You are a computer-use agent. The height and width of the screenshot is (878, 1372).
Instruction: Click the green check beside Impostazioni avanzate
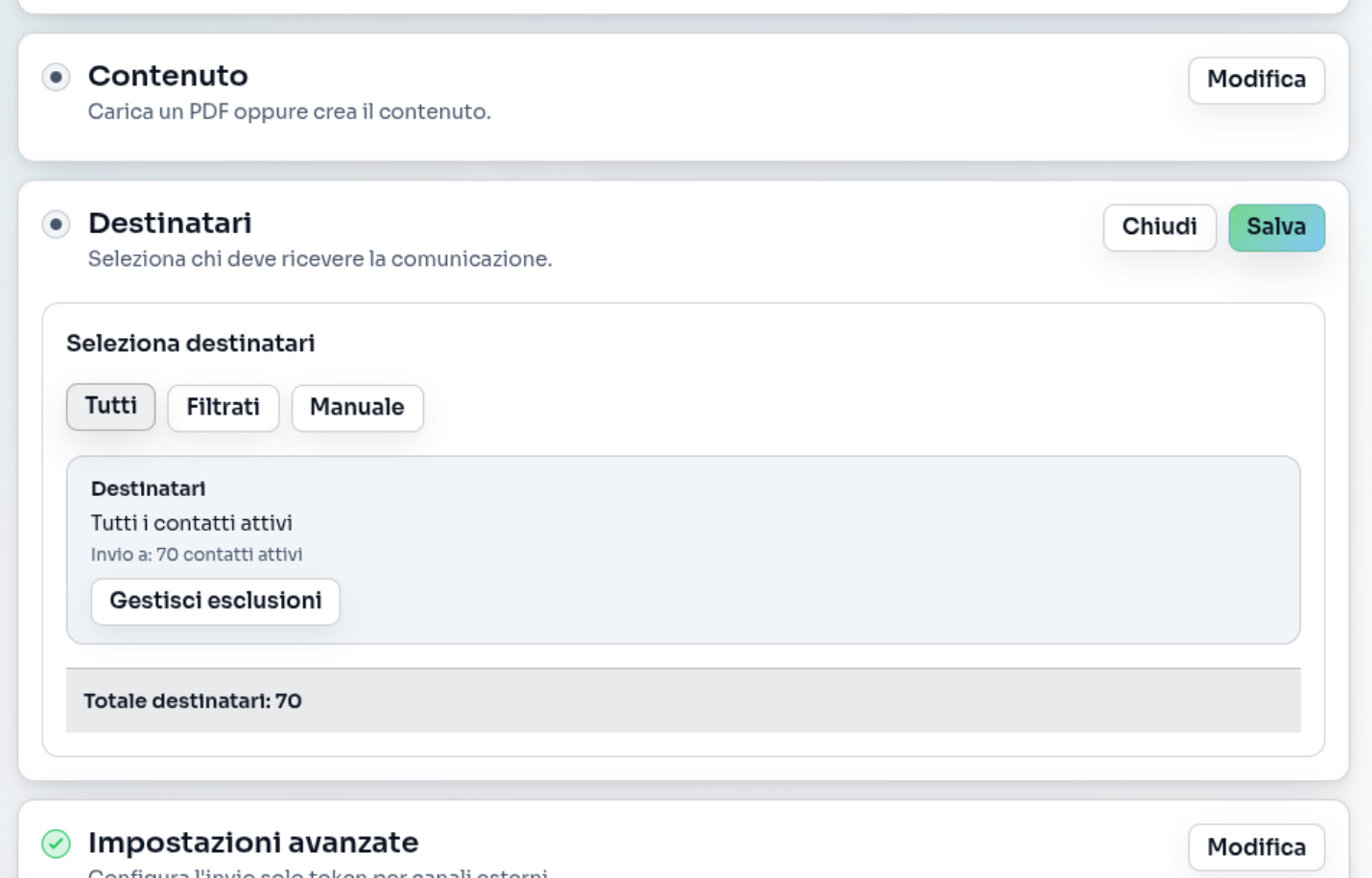[56, 843]
